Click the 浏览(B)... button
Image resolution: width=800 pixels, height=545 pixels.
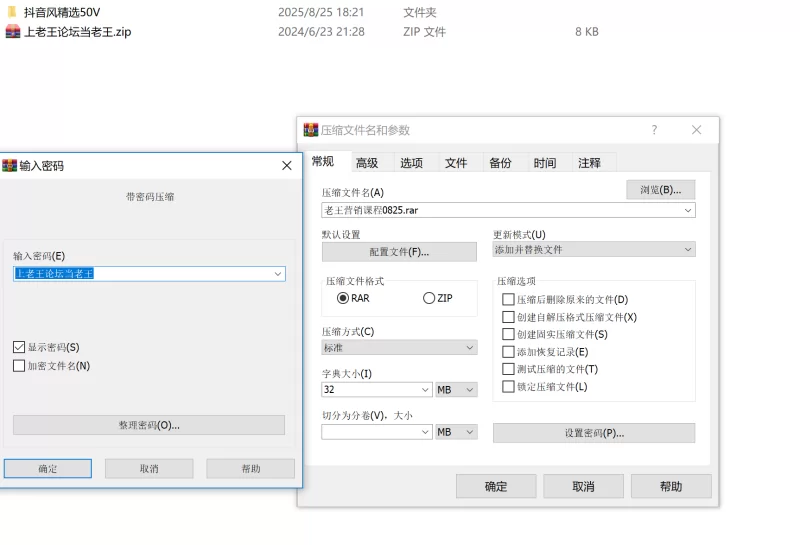(x=661, y=190)
